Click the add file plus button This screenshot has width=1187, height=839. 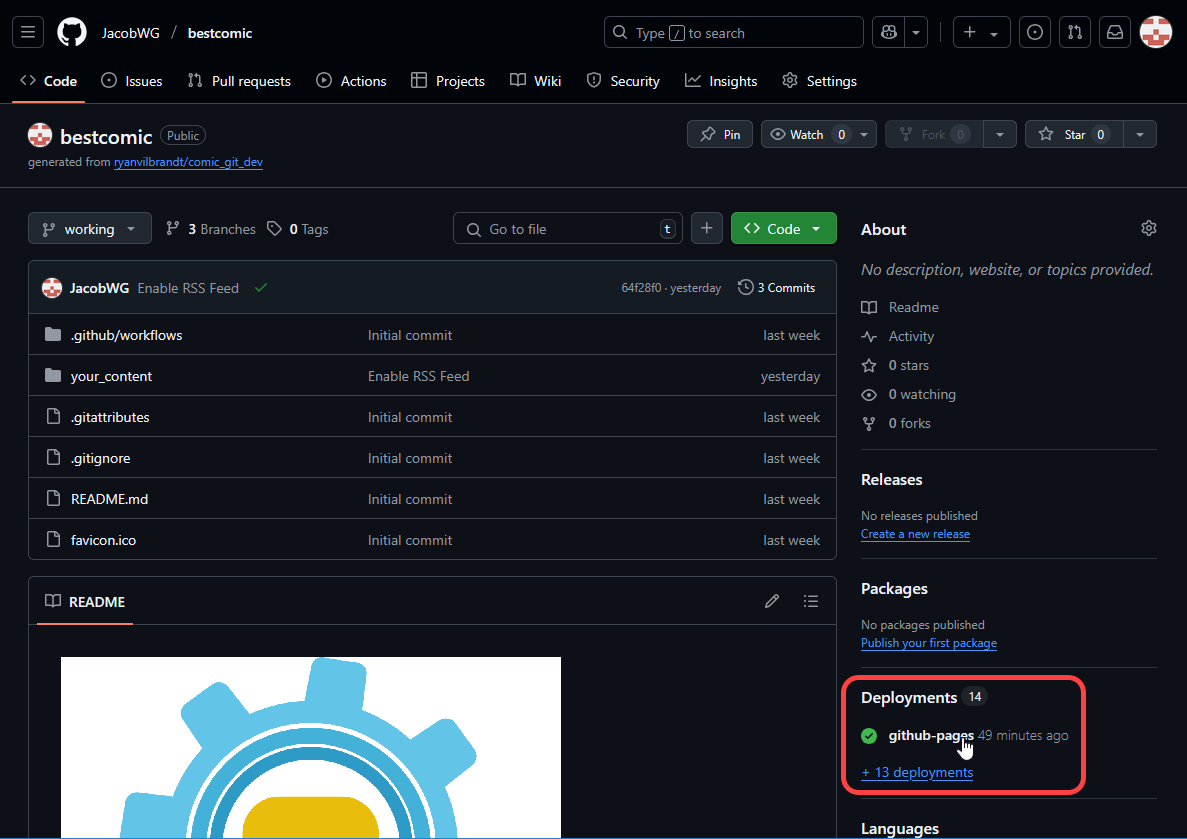tap(706, 229)
